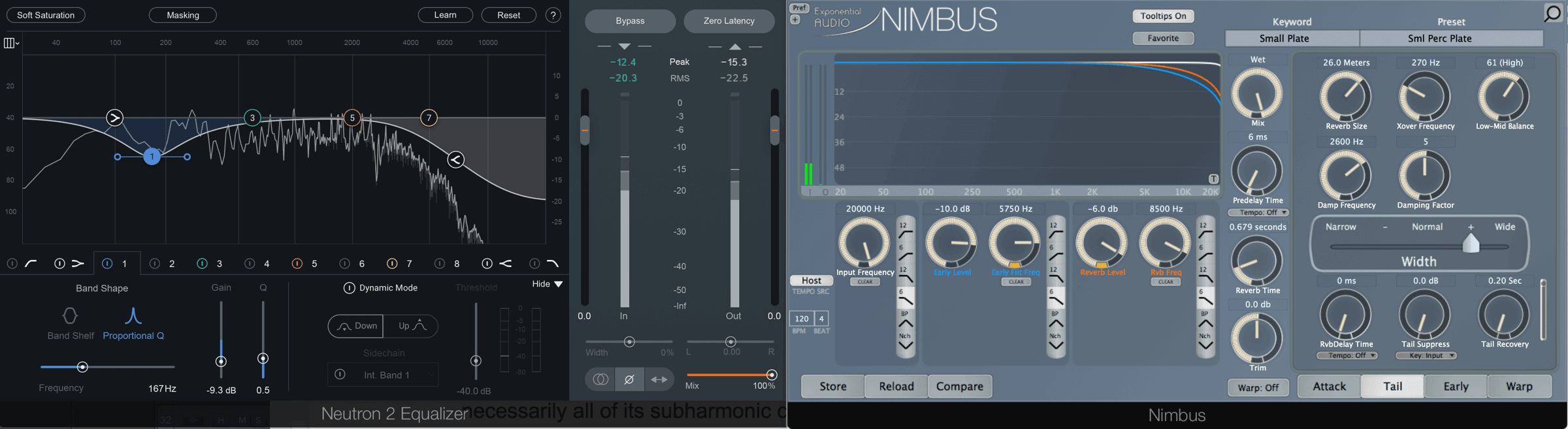
Task: Click the Masking button
Action: click(183, 15)
